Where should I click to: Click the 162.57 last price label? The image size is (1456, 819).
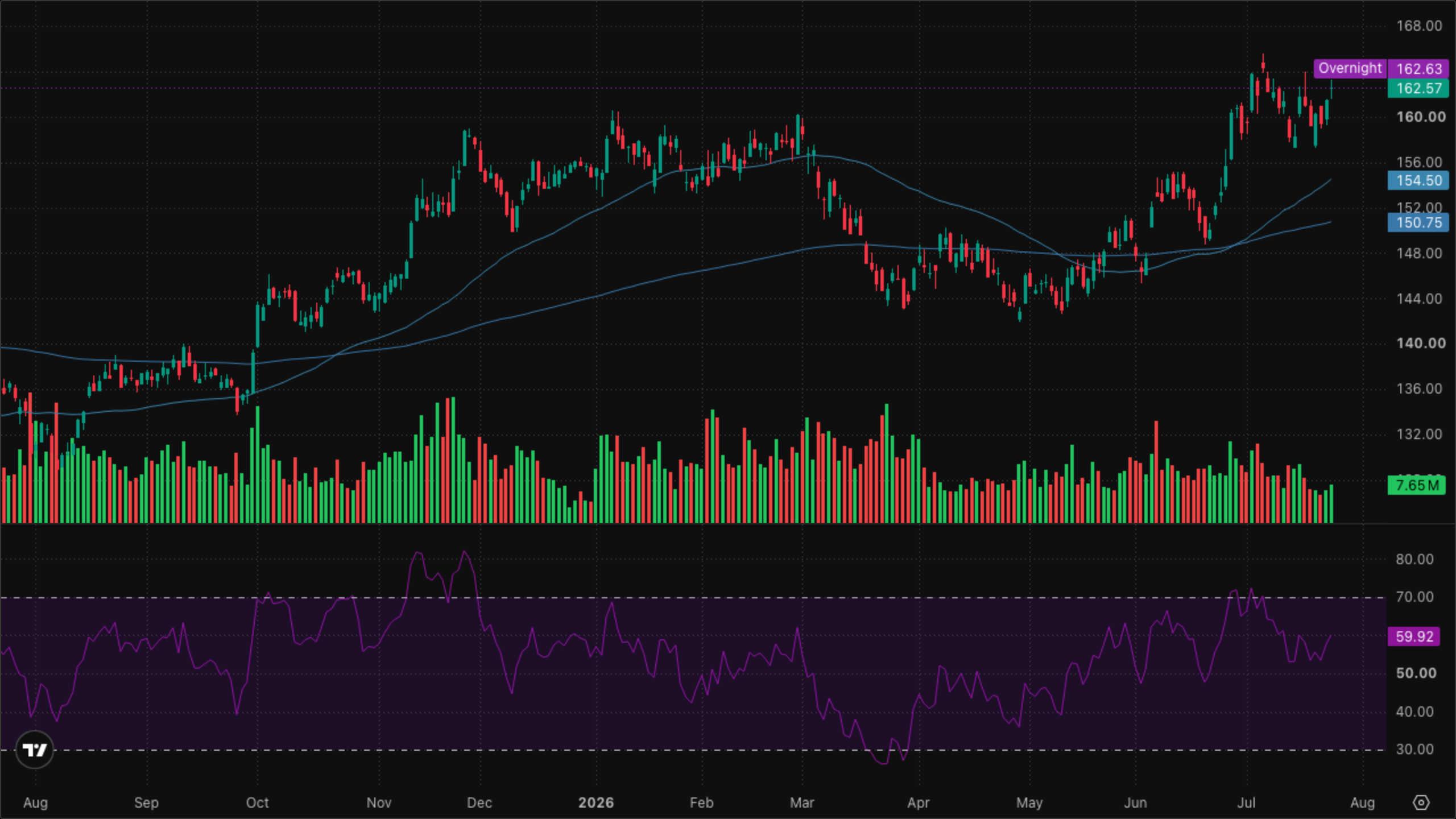click(1418, 88)
